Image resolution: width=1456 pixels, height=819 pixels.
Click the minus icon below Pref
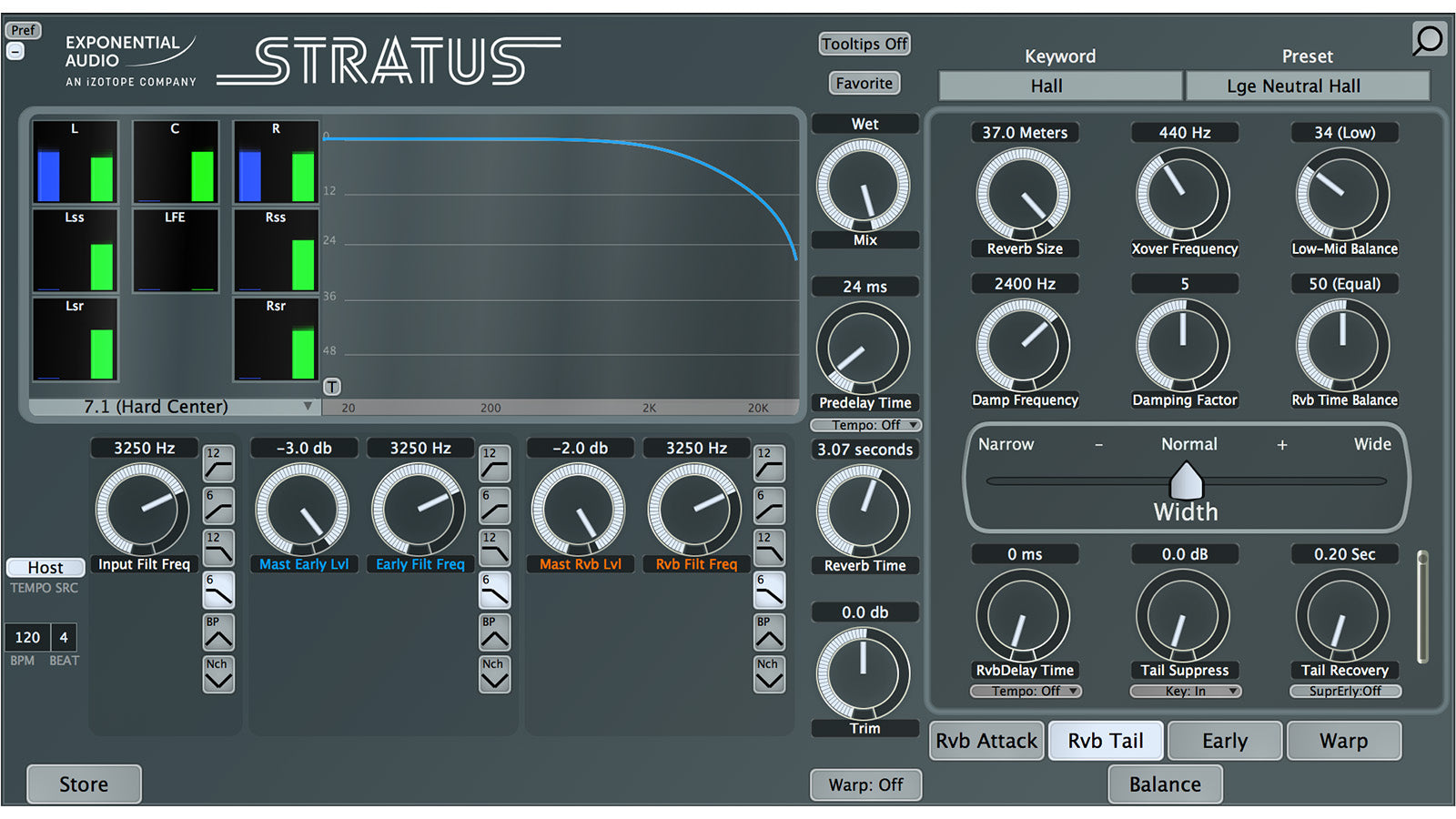click(15, 52)
